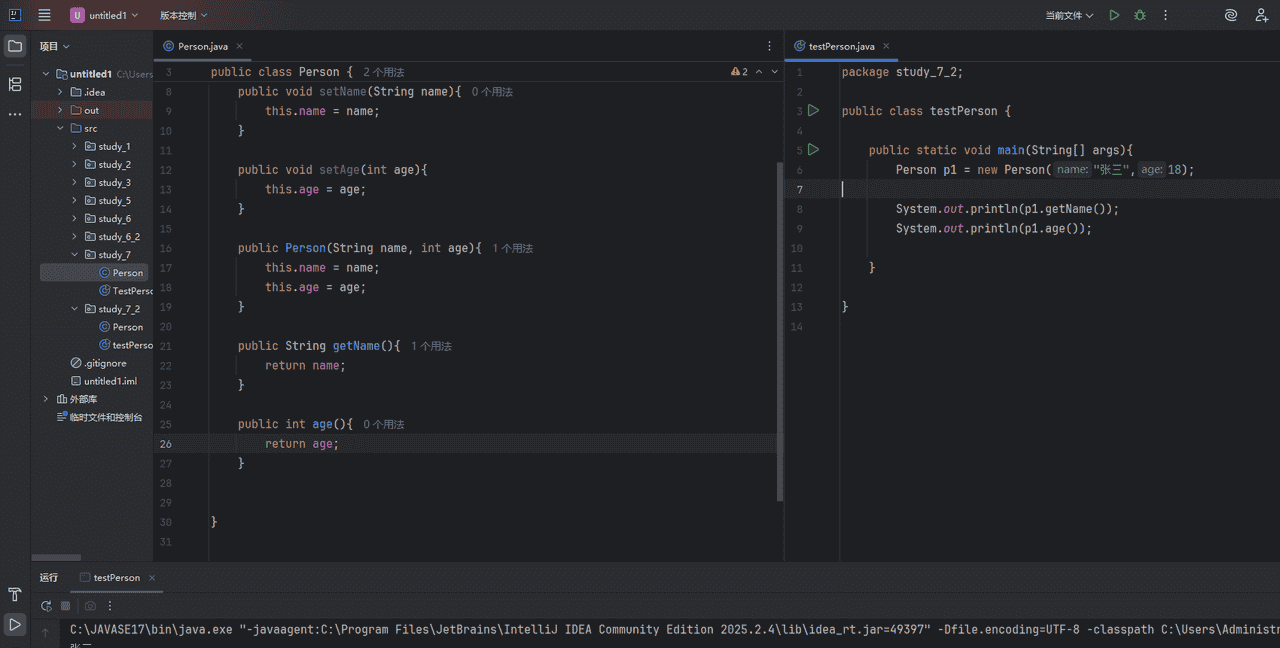Image resolution: width=1280 pixels, height=648 pixels.
Task: Toggle the Run tool window button
Action: coord(15,624)
